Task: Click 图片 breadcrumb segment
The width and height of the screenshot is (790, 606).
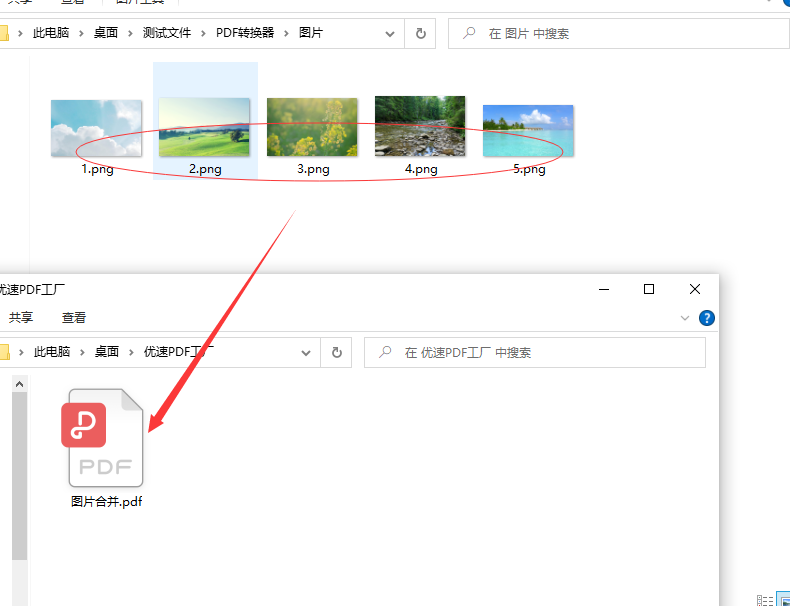Action: 311,33
